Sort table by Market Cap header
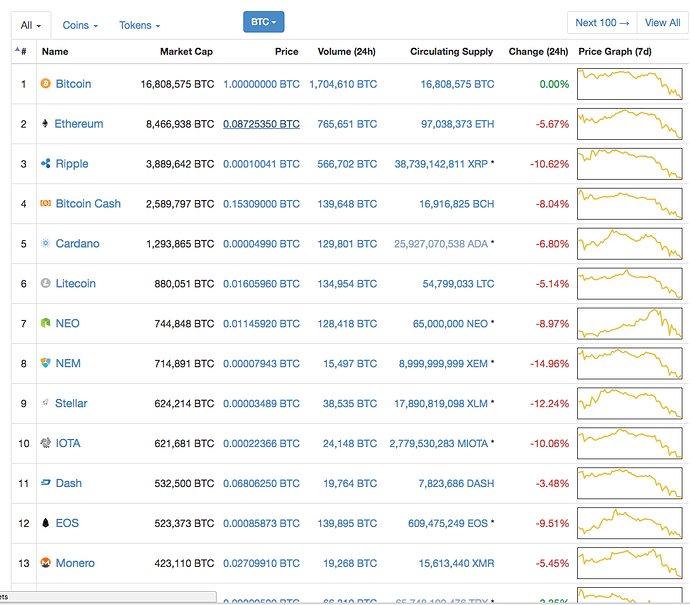 click(x=186, y=51)
